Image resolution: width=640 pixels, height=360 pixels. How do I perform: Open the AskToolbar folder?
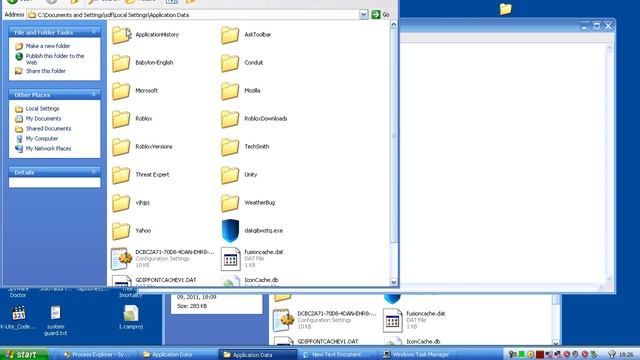point(246,35)
